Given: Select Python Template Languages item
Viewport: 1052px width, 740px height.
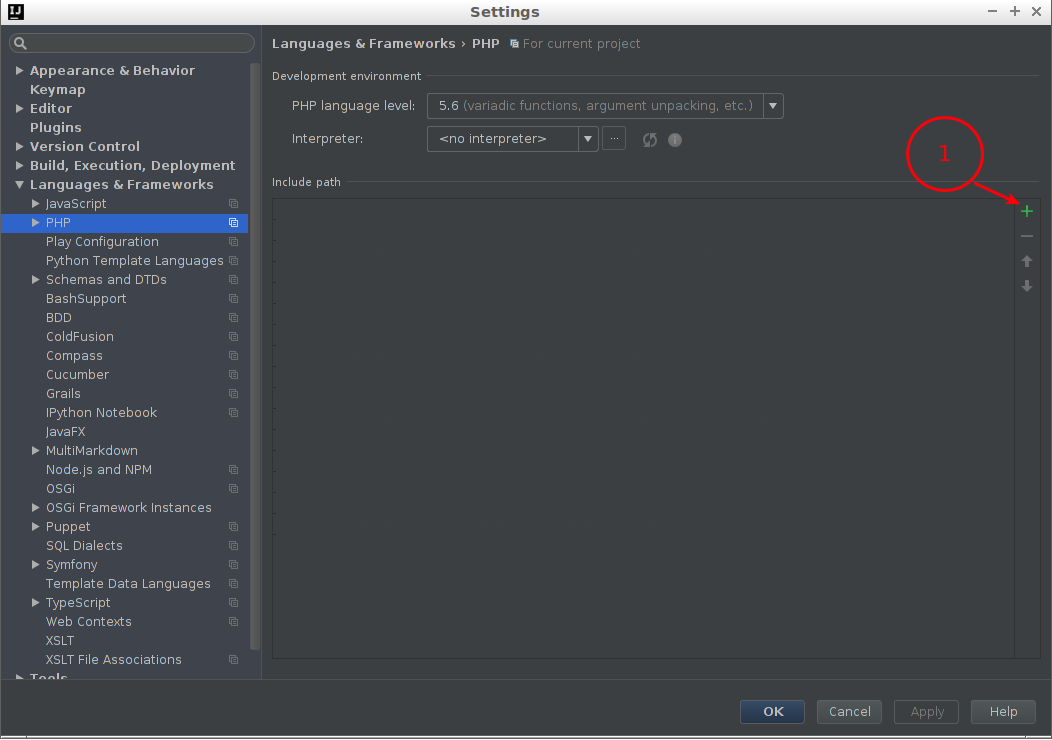Looking at the screenshot, I should click(134, 260).
